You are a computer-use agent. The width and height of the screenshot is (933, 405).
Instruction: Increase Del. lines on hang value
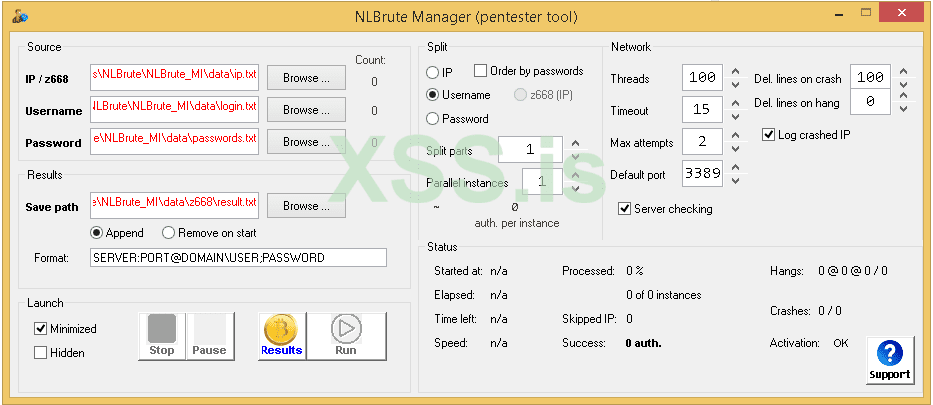[903, 96]
